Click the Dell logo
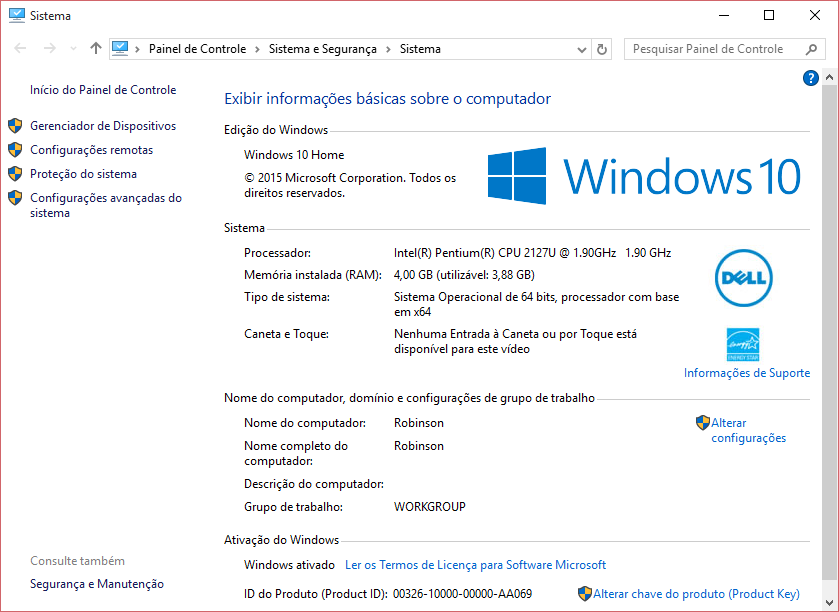Image resolution: width=839 pixels, height=612 pixels. coord(744,278)
